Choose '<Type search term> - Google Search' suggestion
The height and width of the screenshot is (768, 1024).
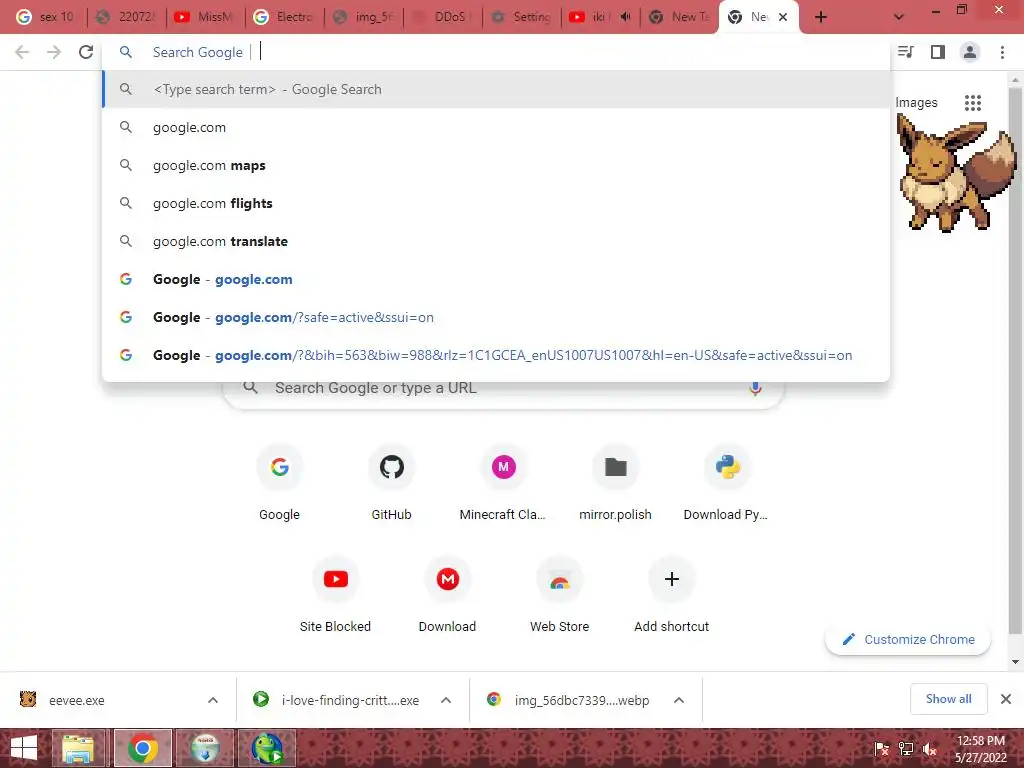tap(496, 89)
